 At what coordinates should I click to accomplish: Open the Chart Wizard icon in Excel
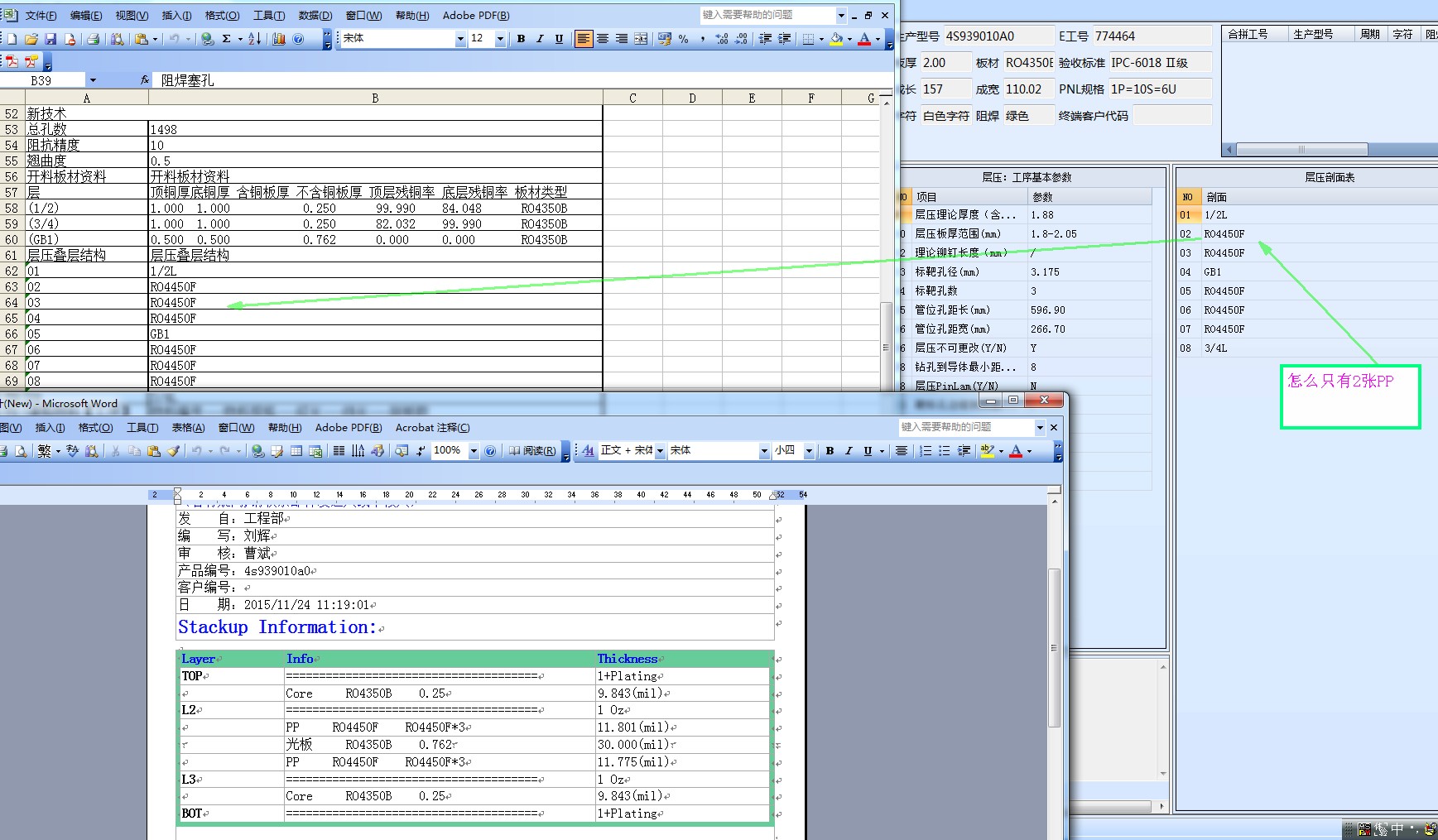[x=279, y=39]
